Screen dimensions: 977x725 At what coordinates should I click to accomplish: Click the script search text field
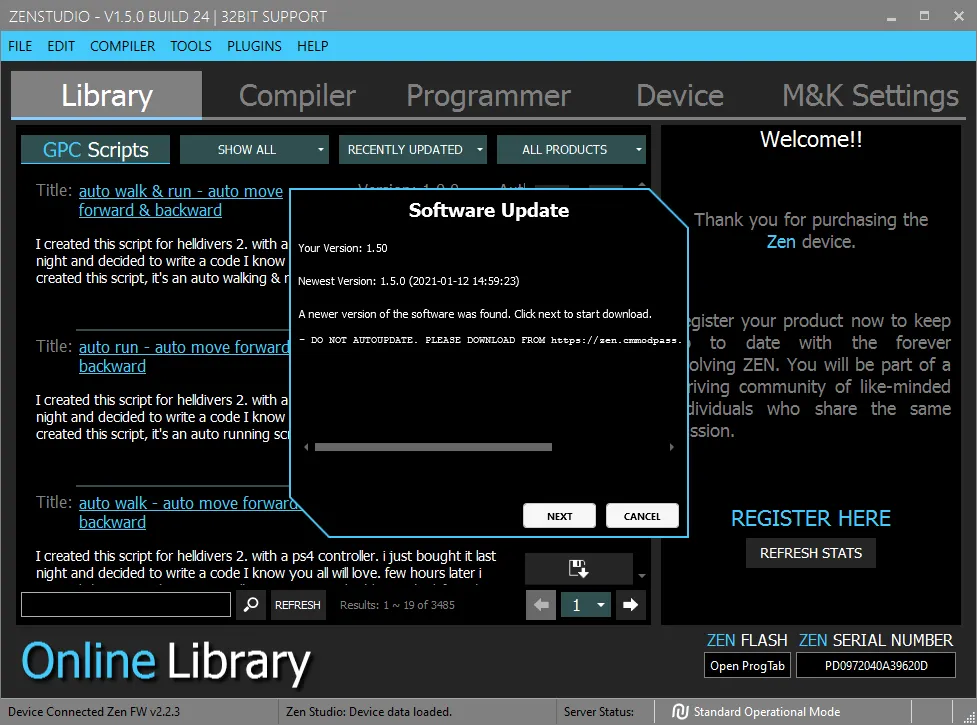[126, 605]
